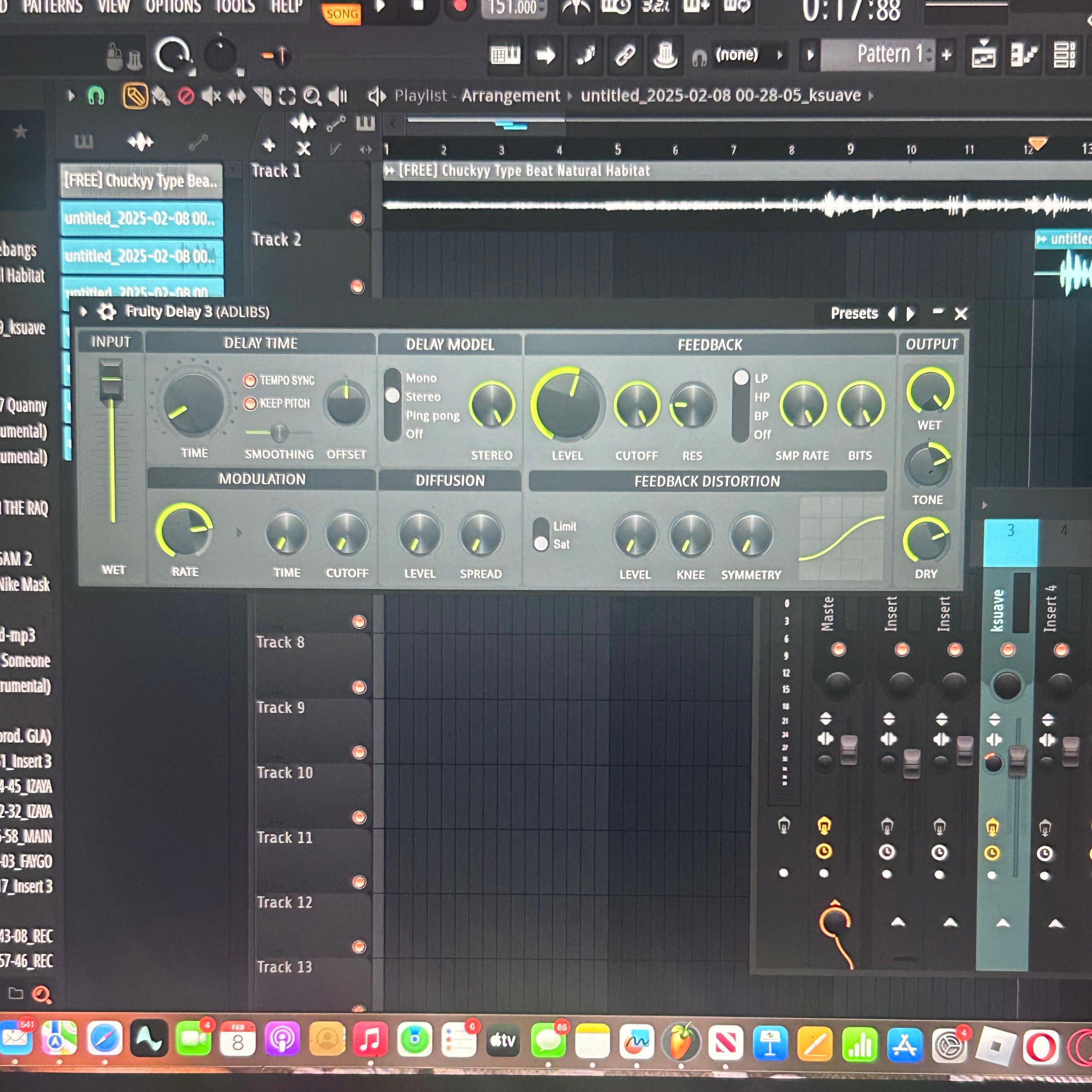Open the browser panel icon at top right
Image resolution: width=1092 pixels, height=1092 pixels.
click(1064, 55)
